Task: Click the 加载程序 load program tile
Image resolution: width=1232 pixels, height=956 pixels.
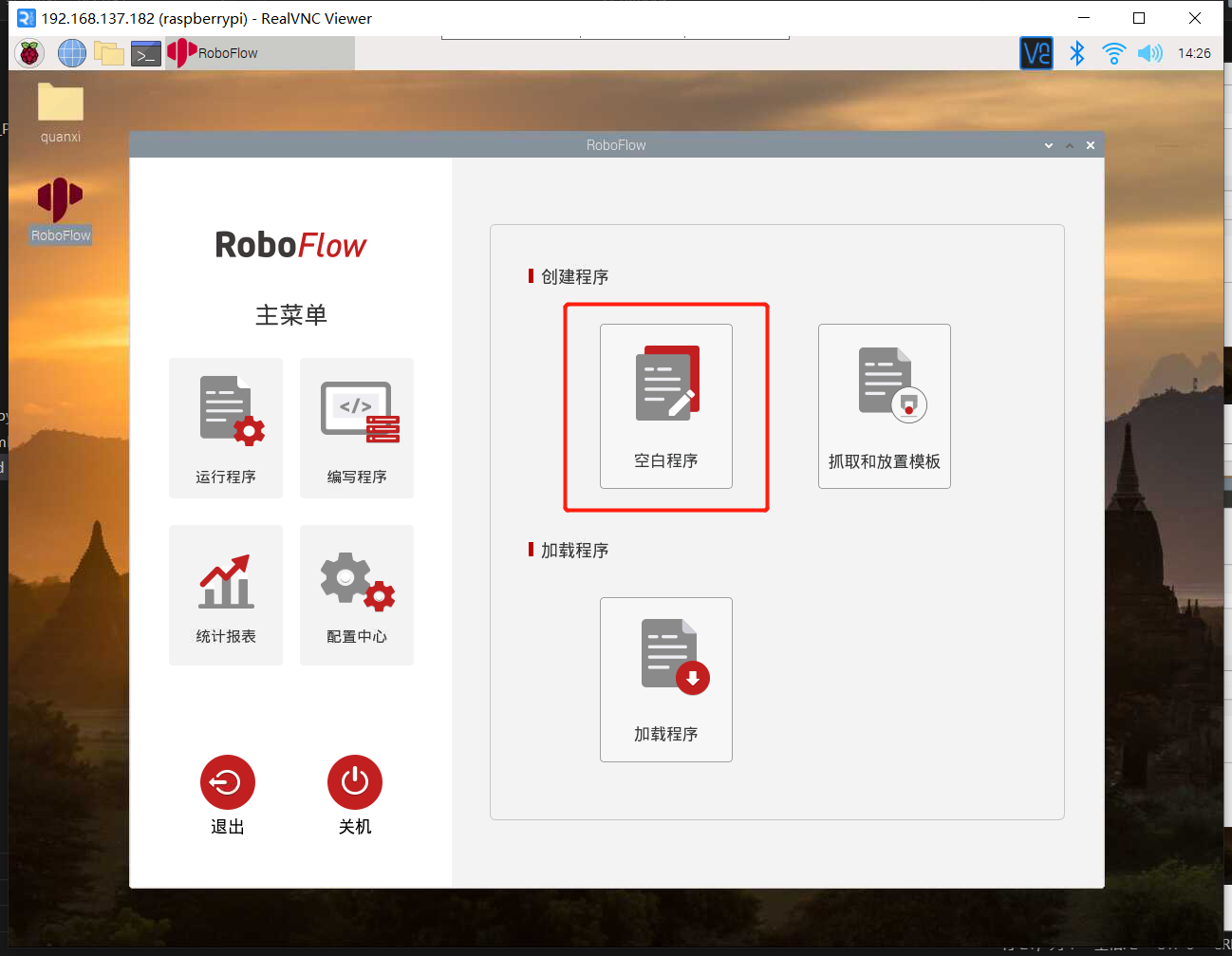Action: click(x=665, y=679)
